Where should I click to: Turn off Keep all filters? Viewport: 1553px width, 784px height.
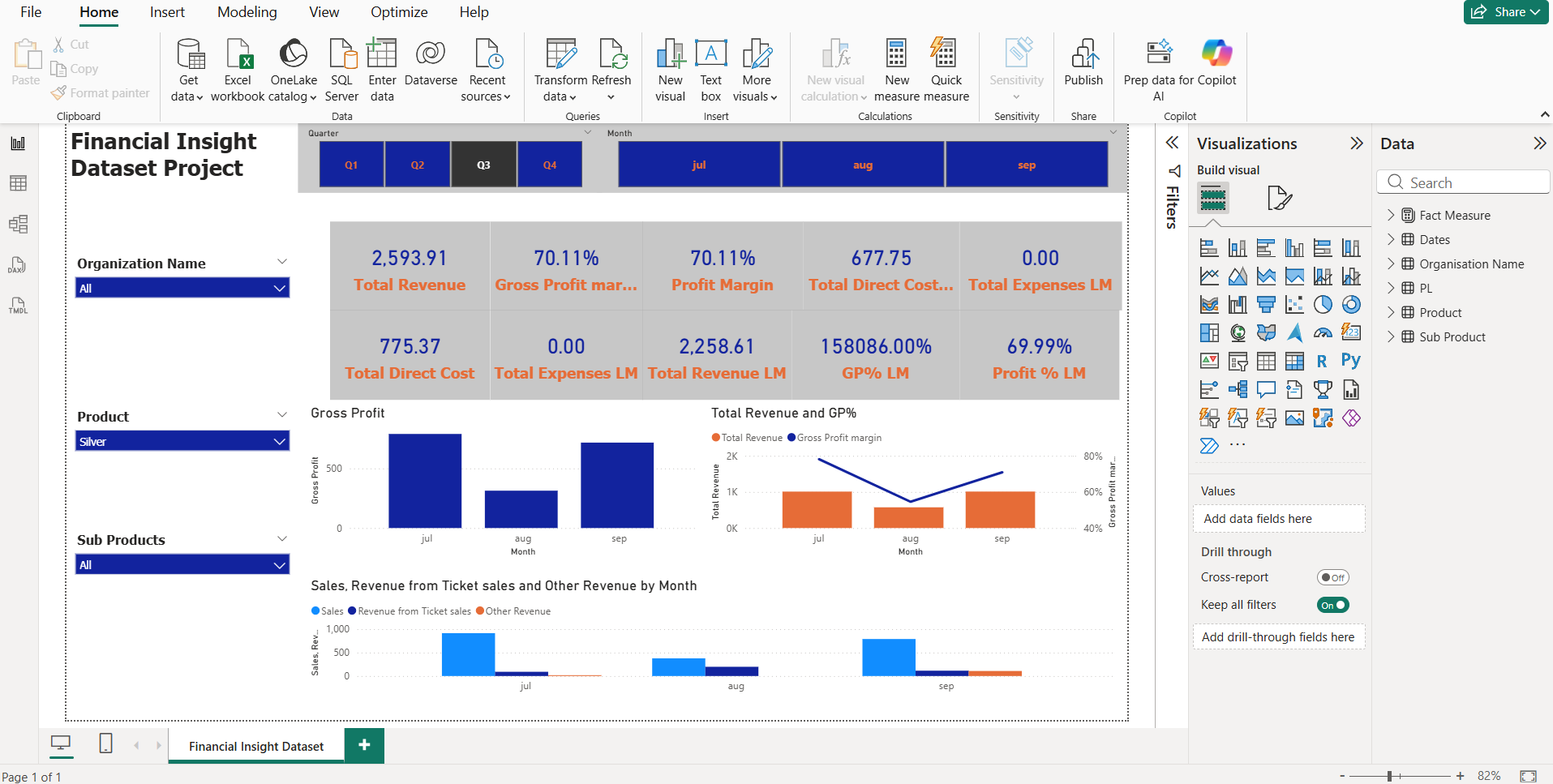[x=1332, y=605]
